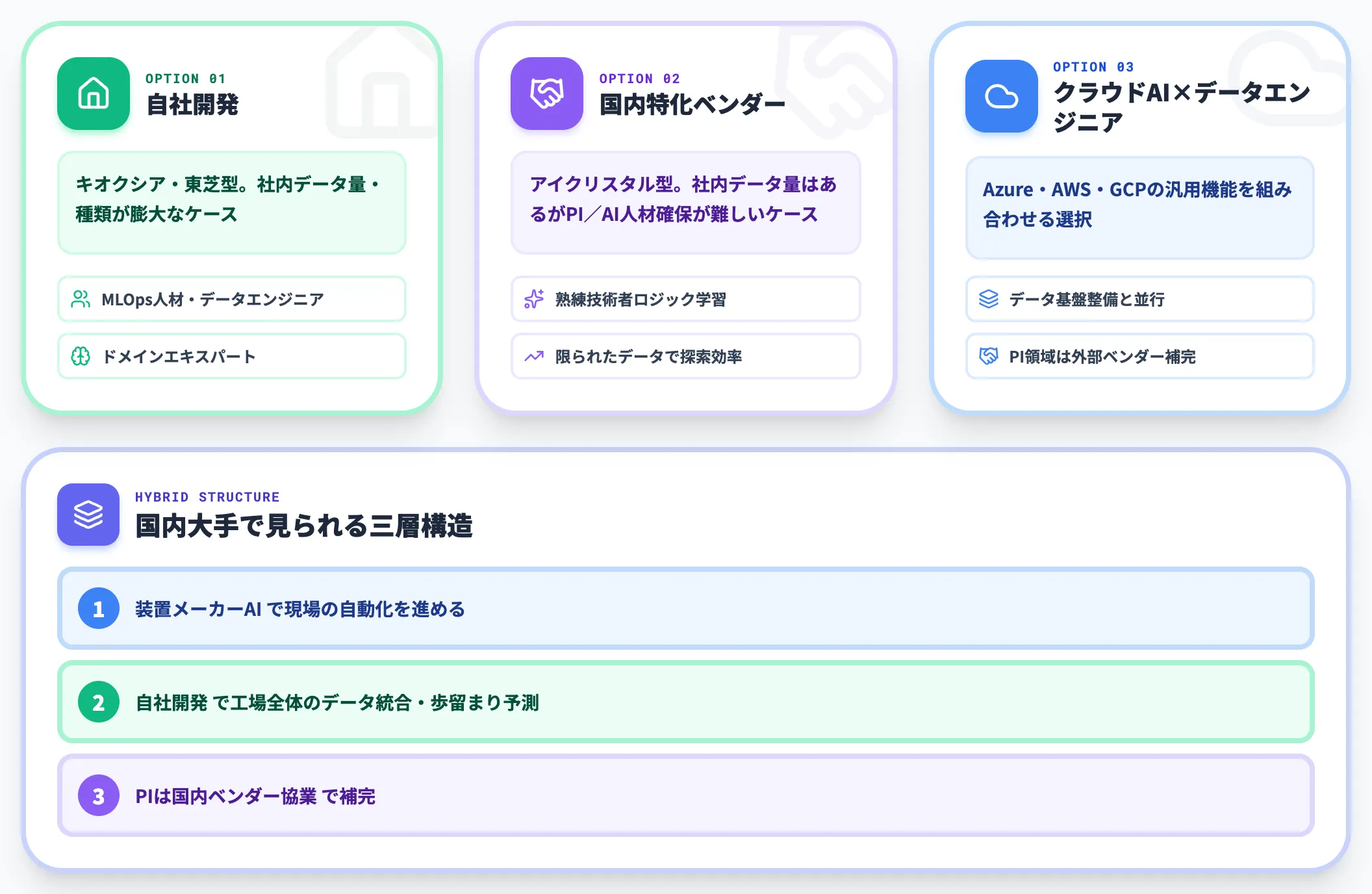
Task: Select the PI領域は外部ベンダー補完 chip
Action: click(1140, 356)
